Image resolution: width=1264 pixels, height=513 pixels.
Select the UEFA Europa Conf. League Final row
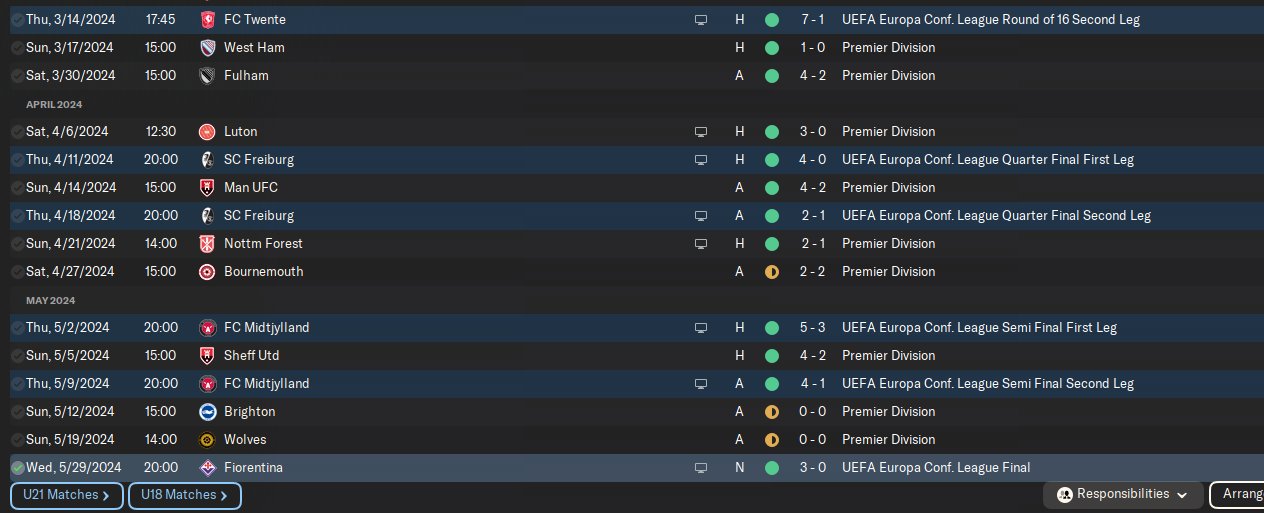click(936, 467)
